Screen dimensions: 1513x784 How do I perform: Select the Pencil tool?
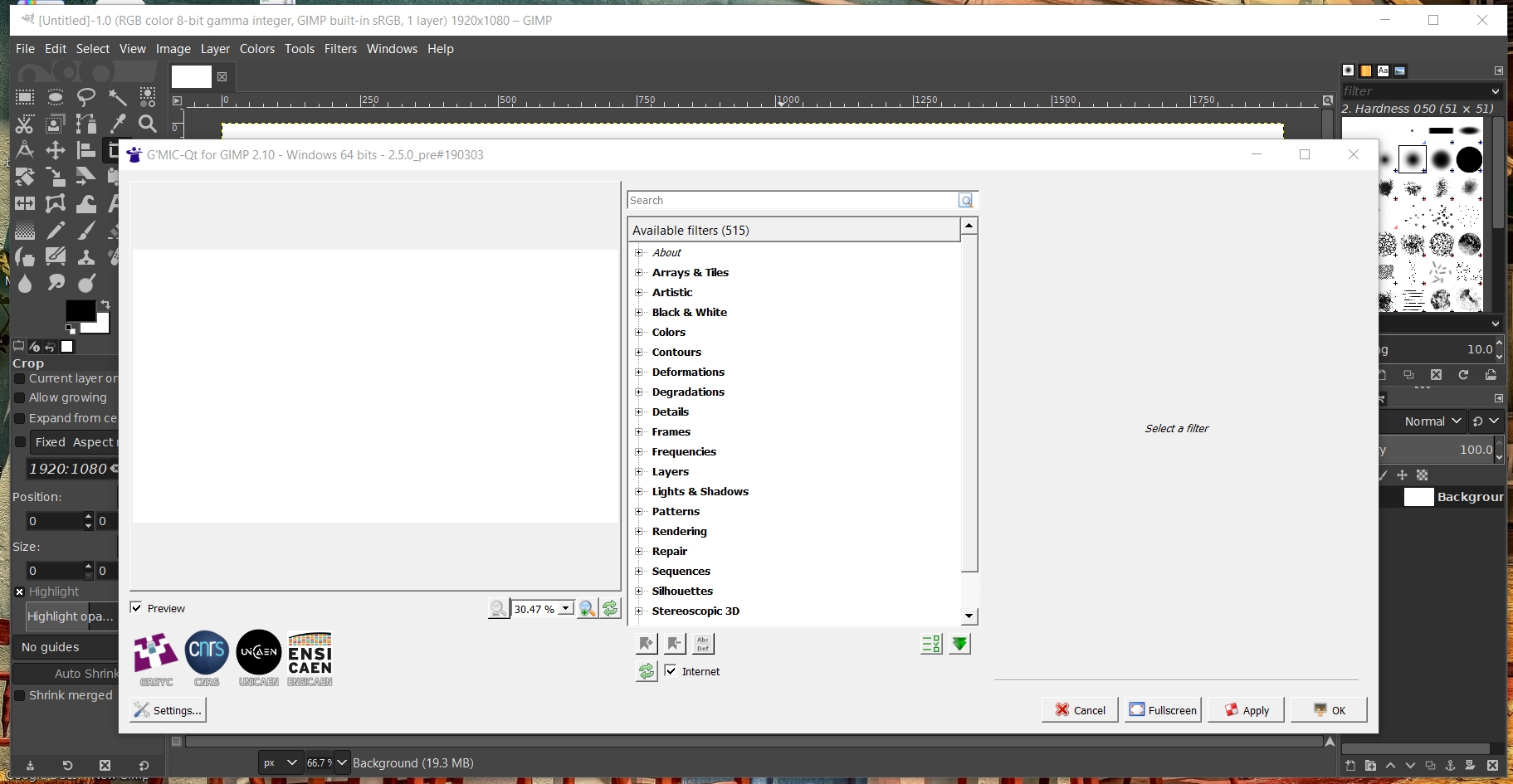56,231
